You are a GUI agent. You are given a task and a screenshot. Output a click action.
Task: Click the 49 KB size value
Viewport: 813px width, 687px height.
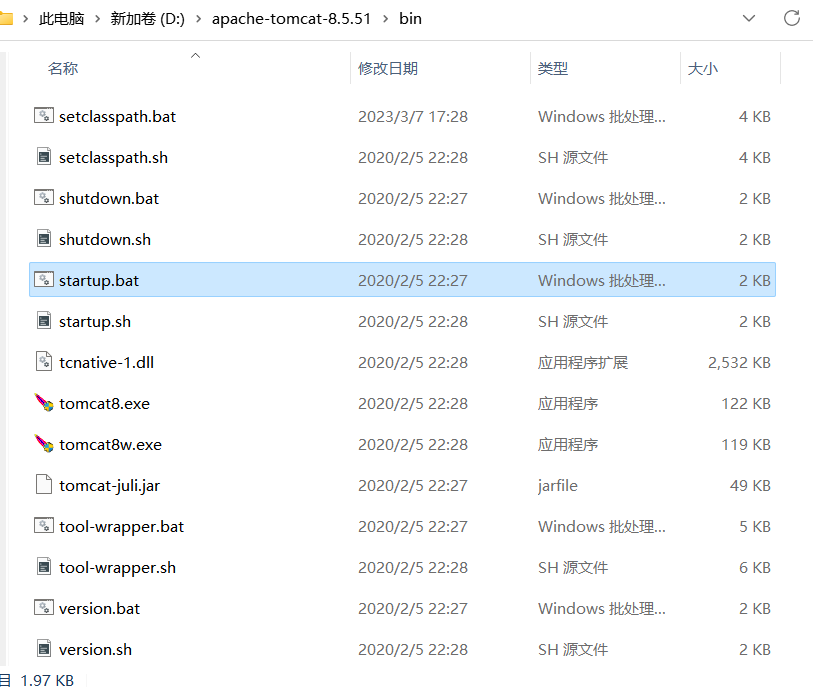pyautogui.click(x=750, y=485)
